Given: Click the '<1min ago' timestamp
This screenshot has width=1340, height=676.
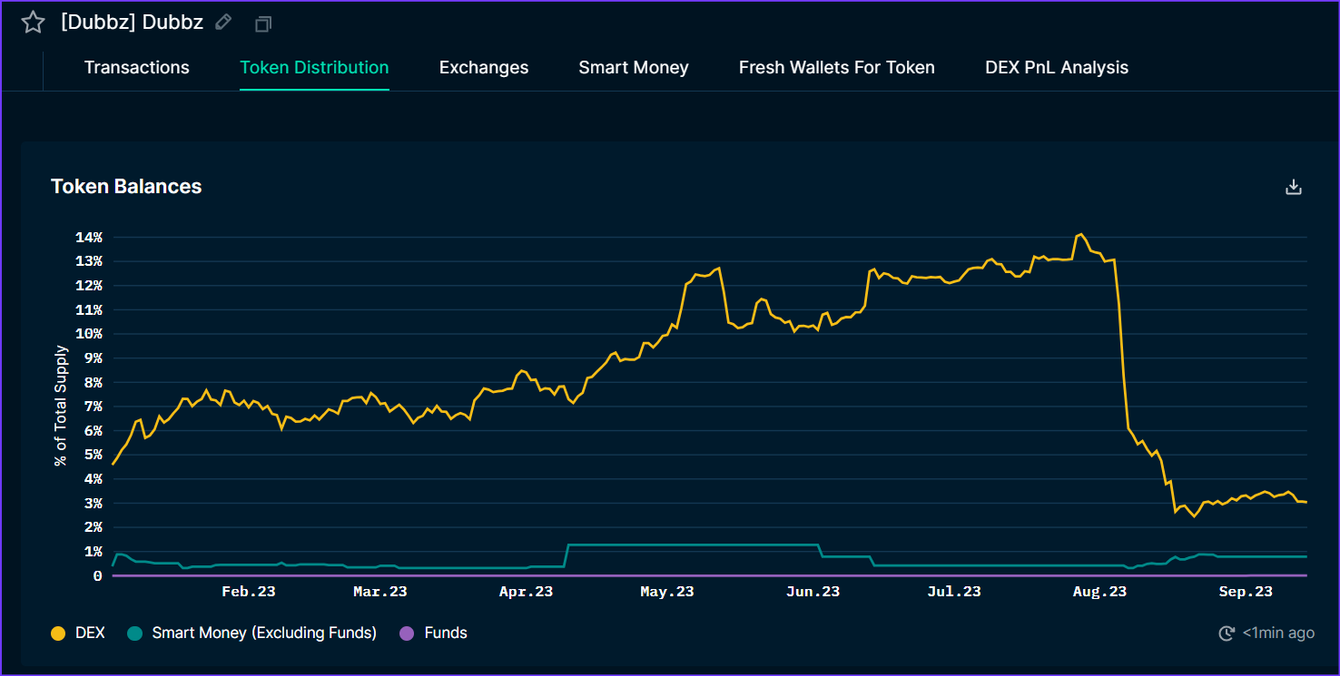Looking at the screenshot, I should coord(1279,633).
